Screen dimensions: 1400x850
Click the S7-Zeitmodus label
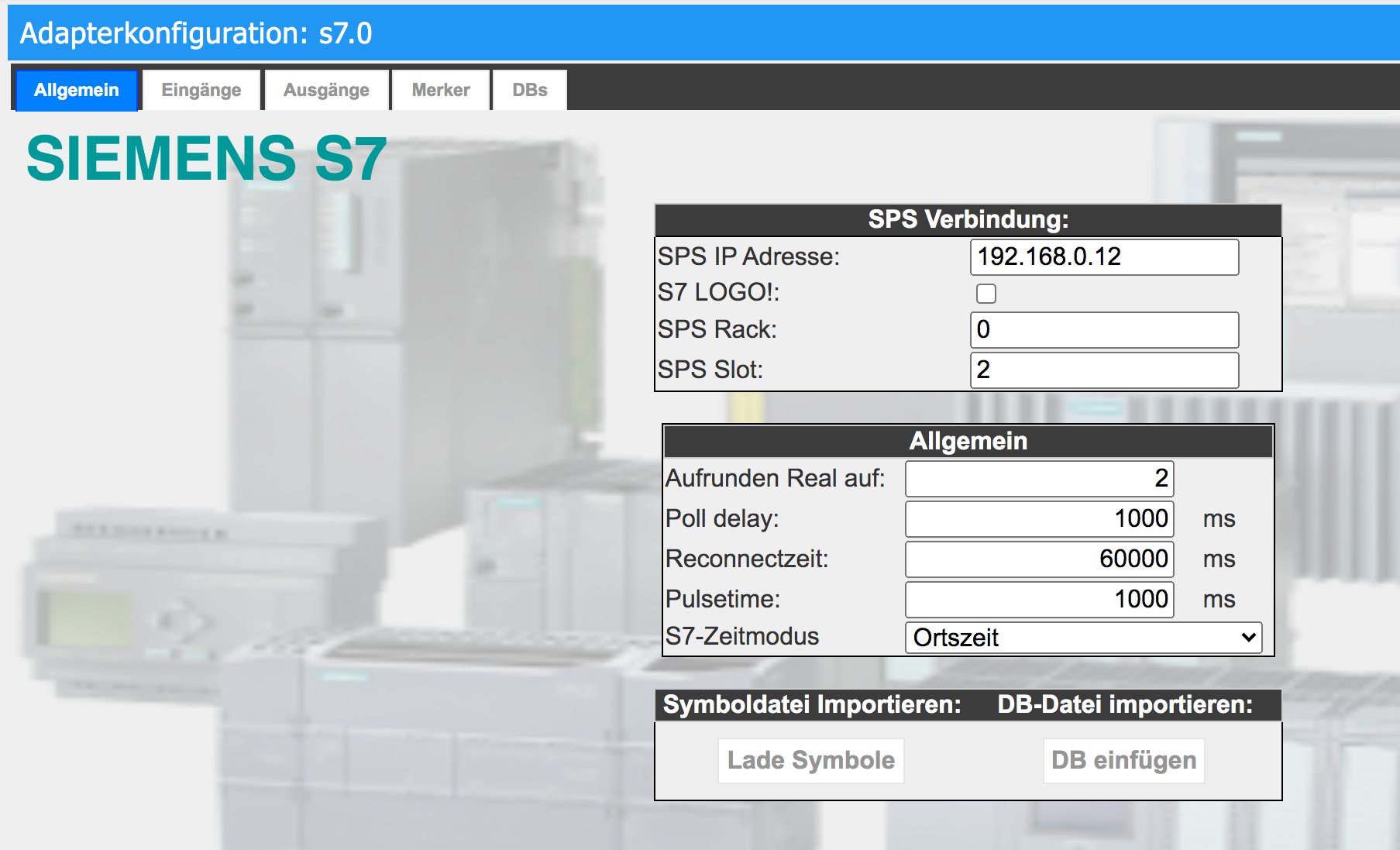pyautogui.click(x=742, y=636)
